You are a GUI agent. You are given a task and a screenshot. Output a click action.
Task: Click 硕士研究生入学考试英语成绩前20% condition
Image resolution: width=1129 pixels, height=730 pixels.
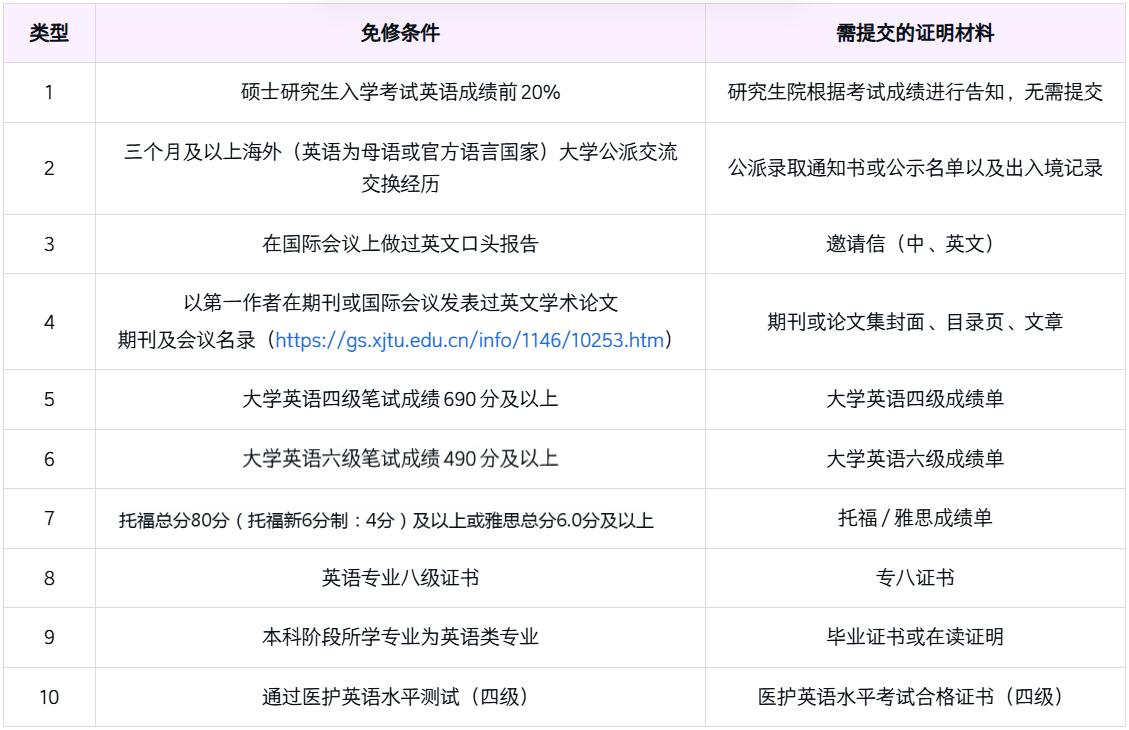tap(400, 92)
